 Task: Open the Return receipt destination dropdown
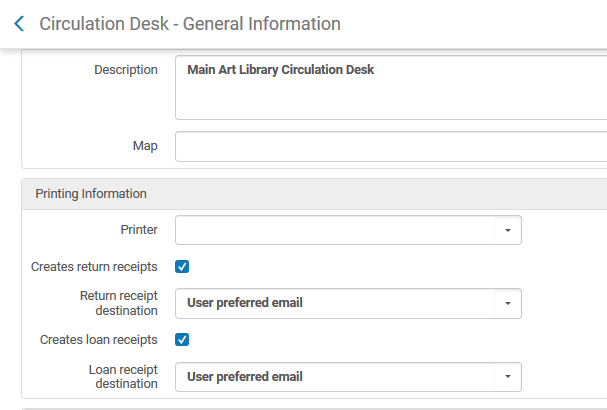tap(348, 303)
